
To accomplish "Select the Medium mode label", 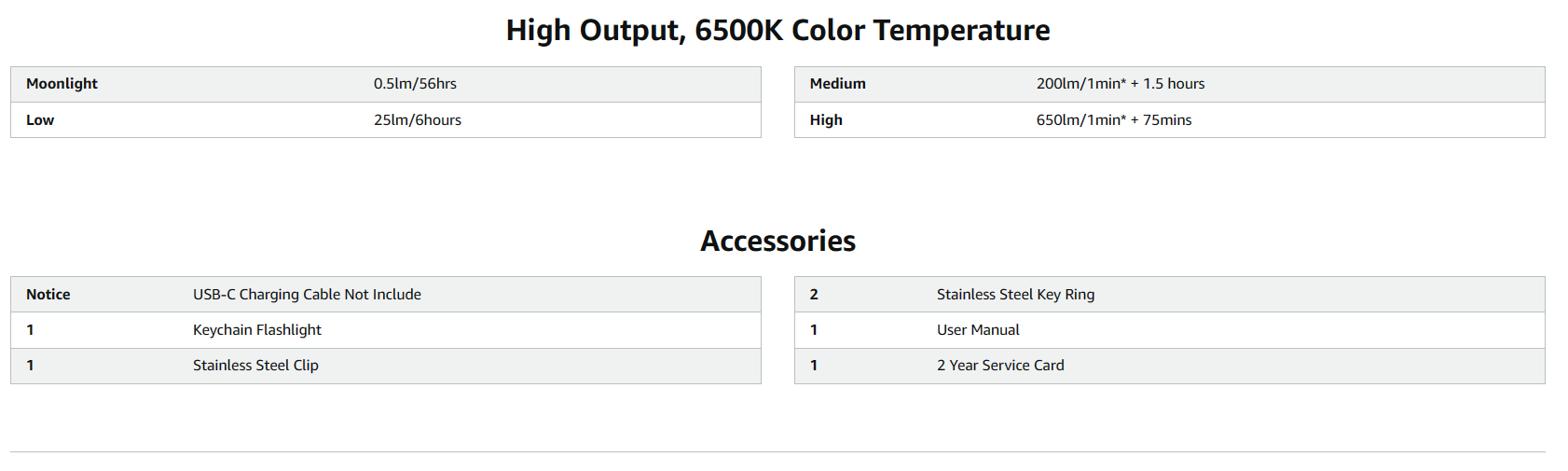I will coord(837,84).
